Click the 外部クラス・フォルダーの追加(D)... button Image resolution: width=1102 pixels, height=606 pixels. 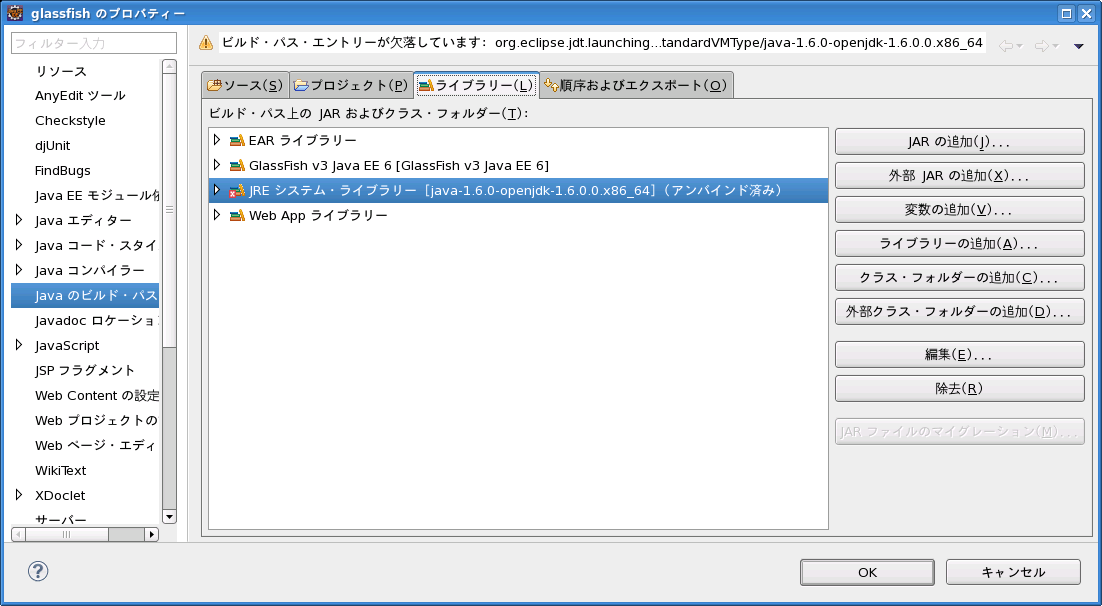[959, 311]
